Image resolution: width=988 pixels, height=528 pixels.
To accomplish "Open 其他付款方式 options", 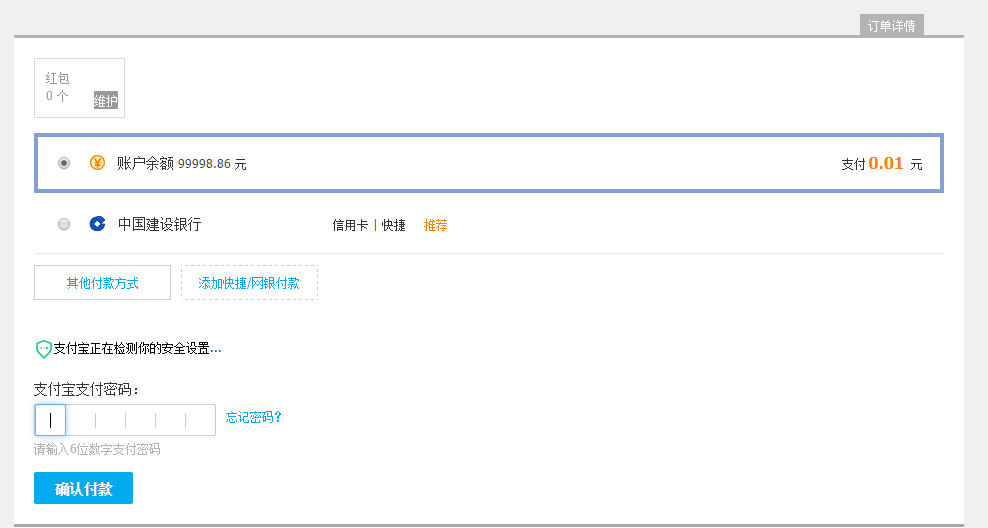I will point(102,283).
